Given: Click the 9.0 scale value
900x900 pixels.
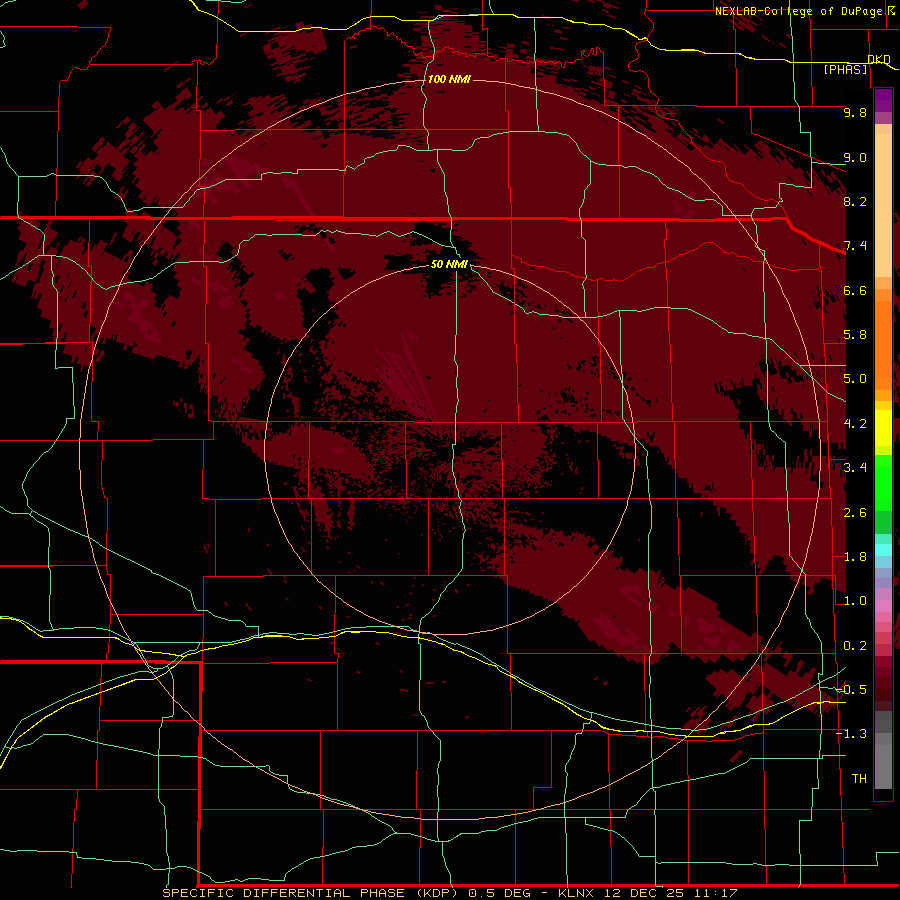Looking at the screenshot, I should [855, 157].
